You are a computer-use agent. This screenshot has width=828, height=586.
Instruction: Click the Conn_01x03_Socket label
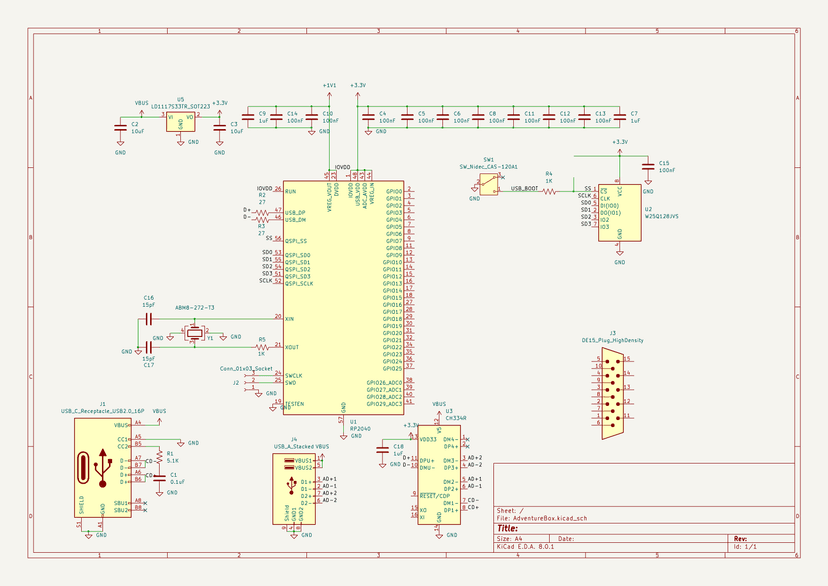click(x=246, y=368)
